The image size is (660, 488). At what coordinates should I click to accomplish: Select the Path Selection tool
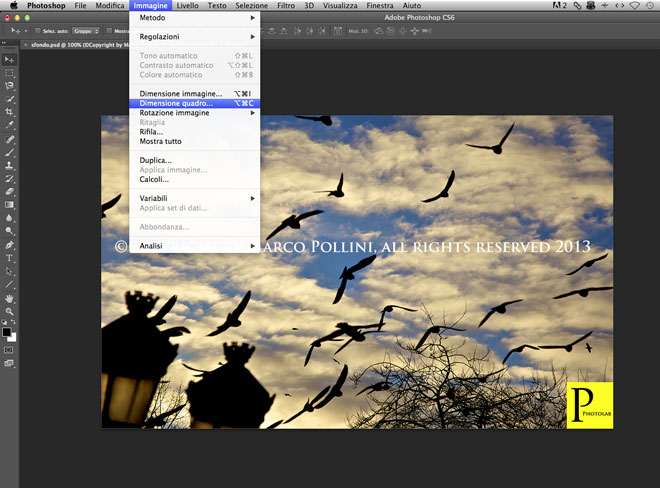9,272
